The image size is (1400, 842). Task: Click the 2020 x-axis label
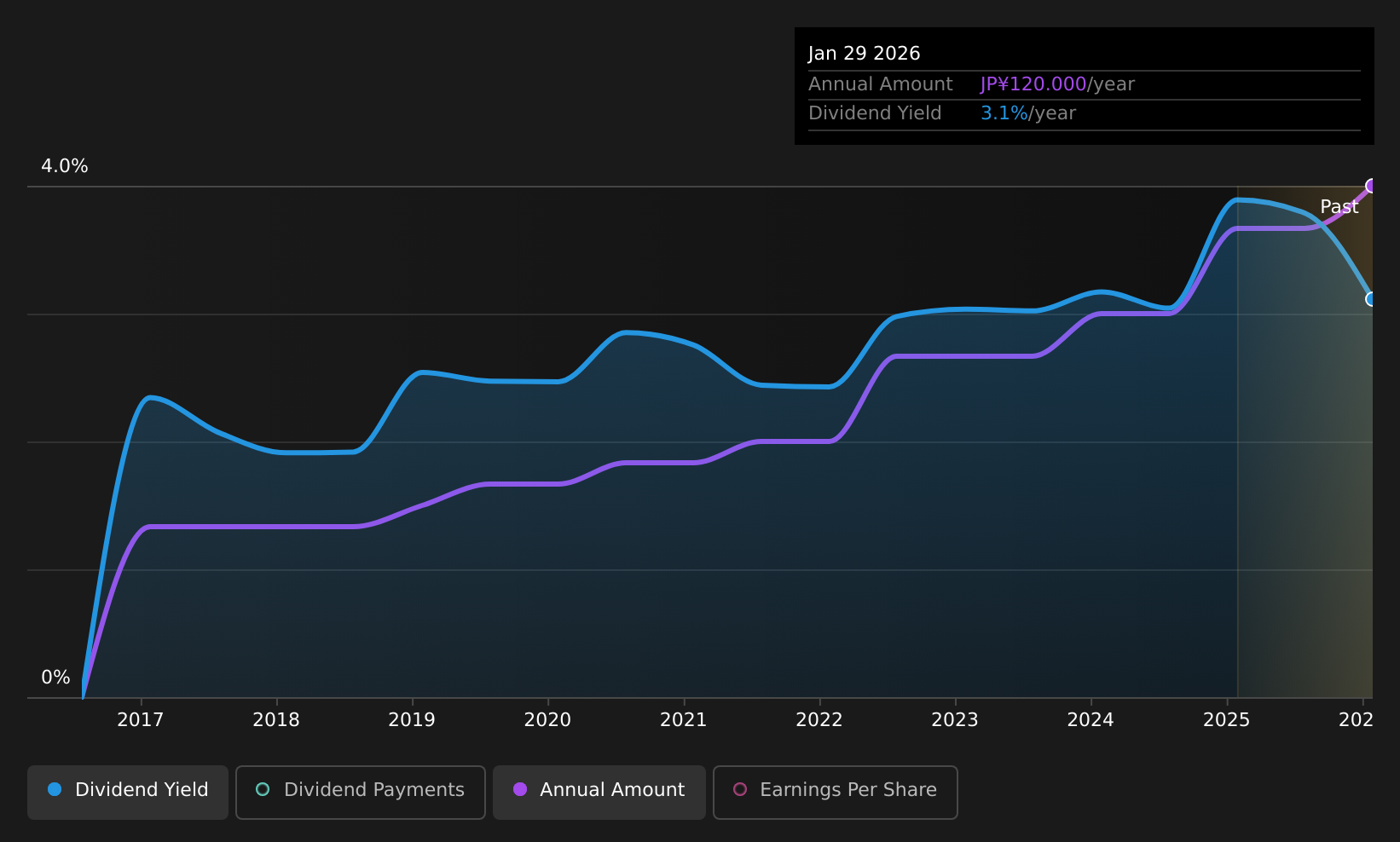point(547,720)
